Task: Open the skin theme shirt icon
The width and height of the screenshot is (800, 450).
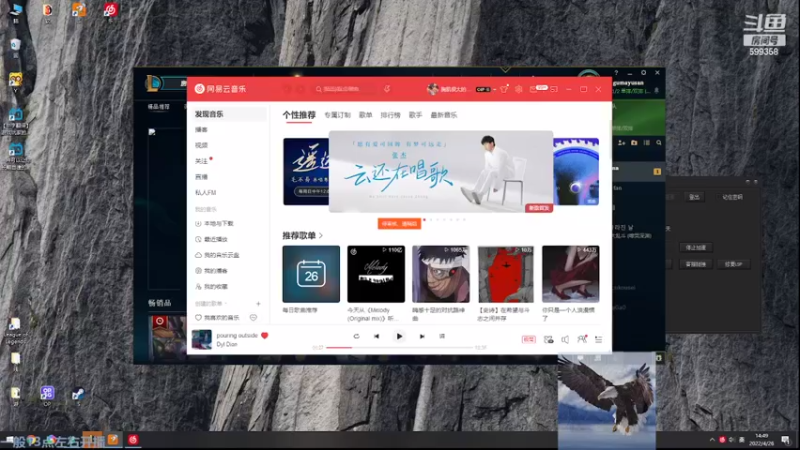Action: tap(504, 89)
